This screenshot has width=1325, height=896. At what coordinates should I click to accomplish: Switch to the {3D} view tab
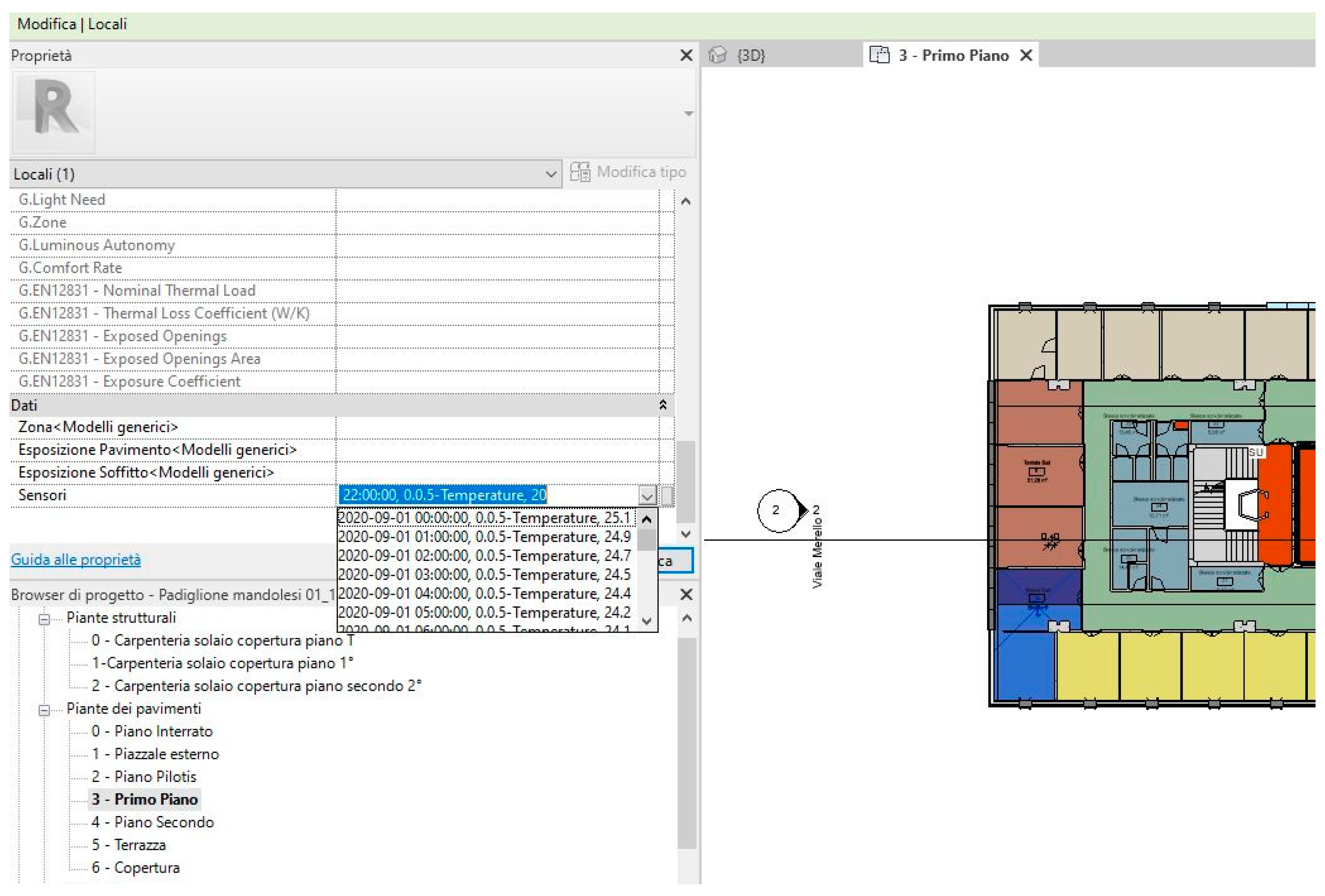pos(750,55)
